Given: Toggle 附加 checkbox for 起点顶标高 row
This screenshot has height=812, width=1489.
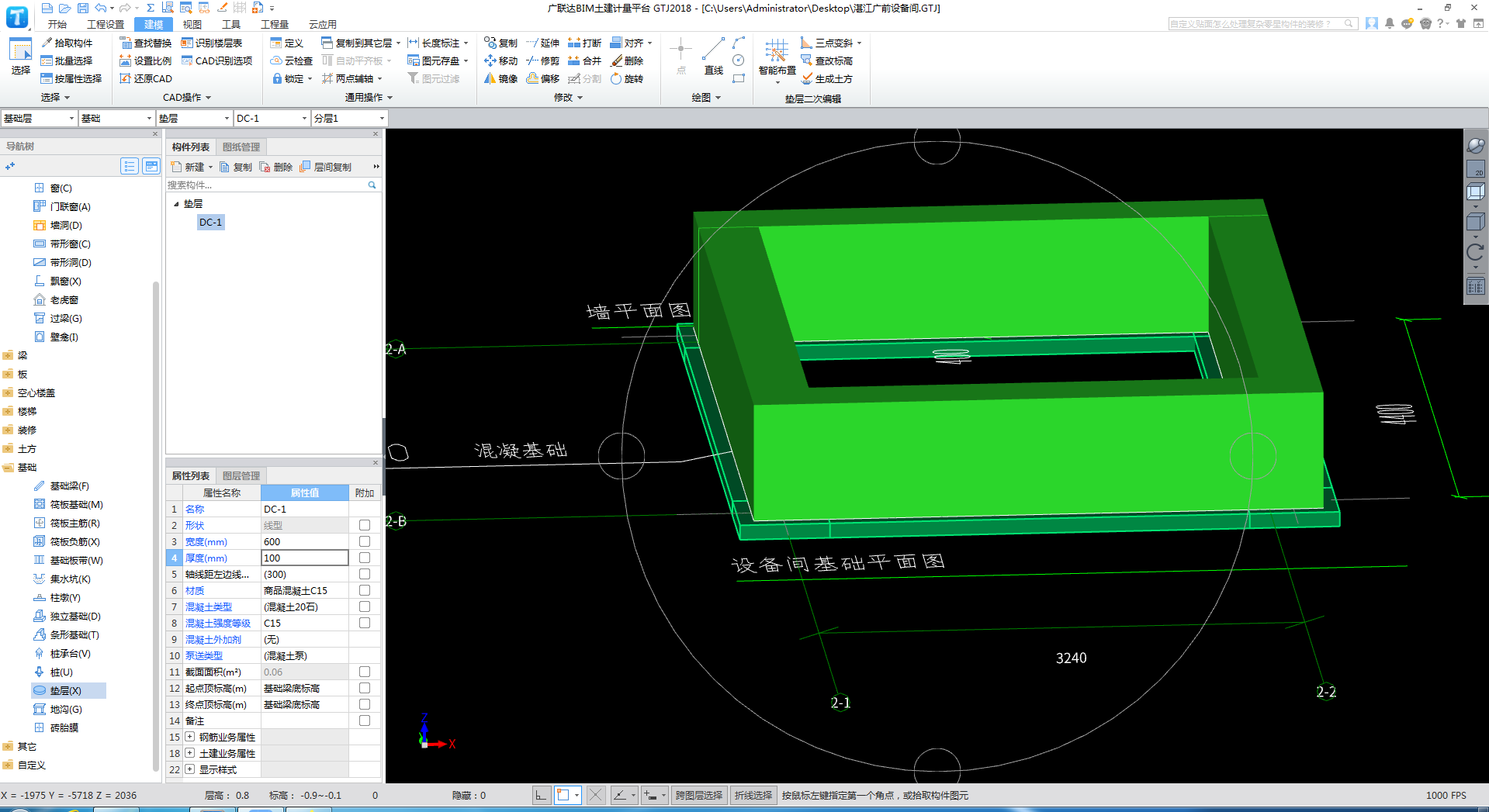Looking at the screenshot, I should [x=365, y=688].
